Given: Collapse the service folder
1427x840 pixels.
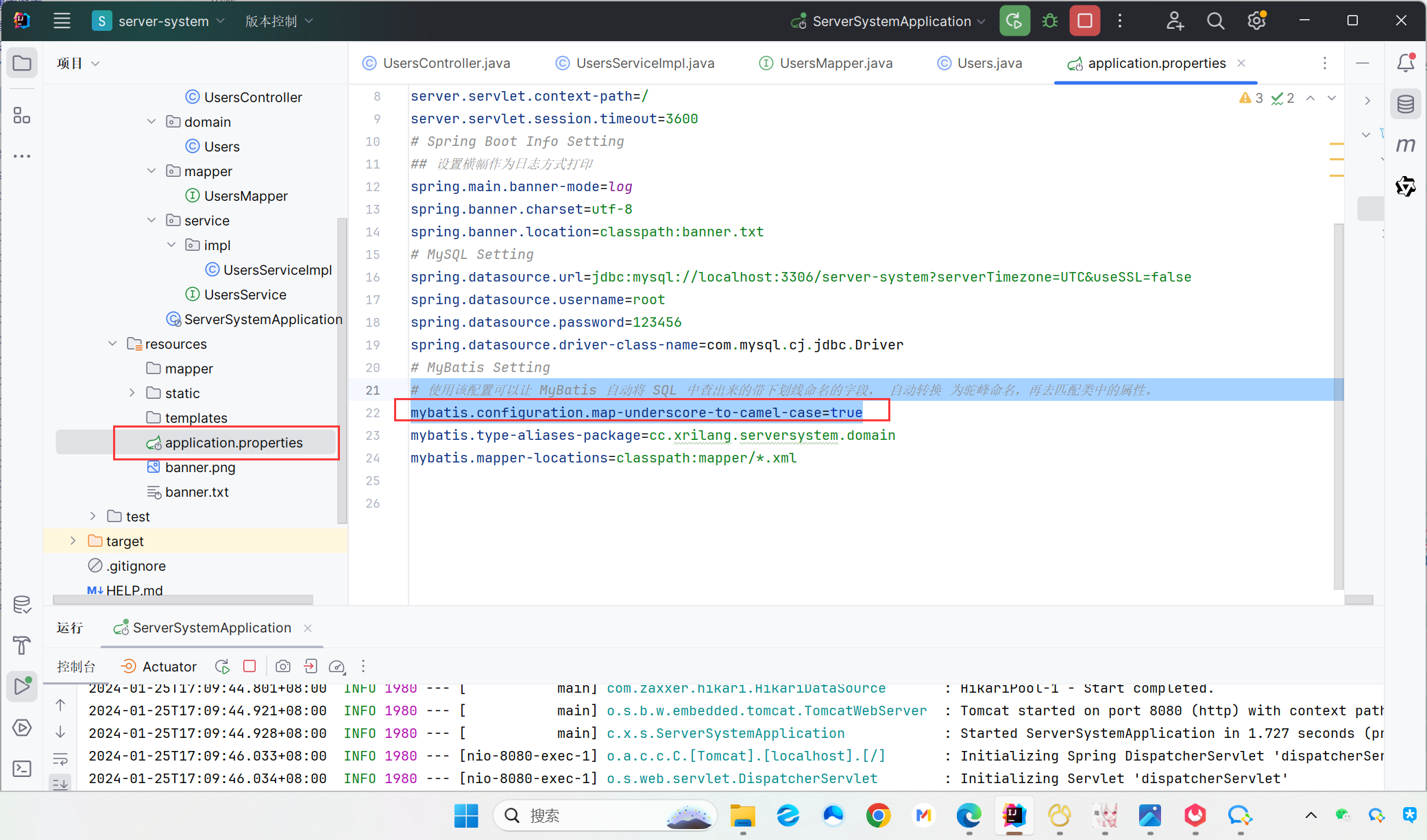Looking at the screenshot, I should pyautogui.click(x=151, y=220).
